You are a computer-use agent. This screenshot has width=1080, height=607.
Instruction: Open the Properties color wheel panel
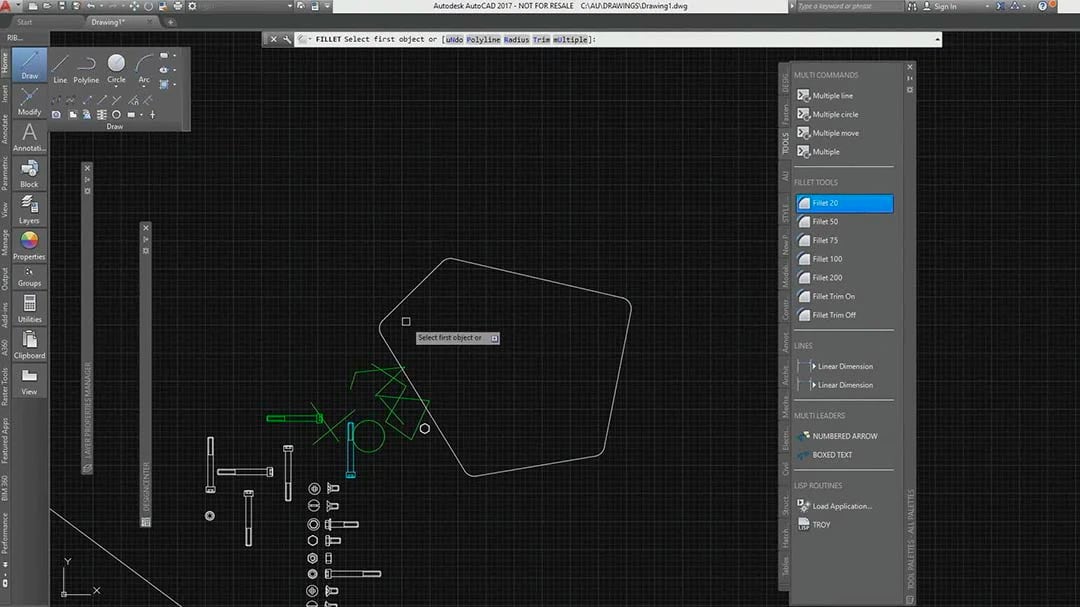[30, 242]
